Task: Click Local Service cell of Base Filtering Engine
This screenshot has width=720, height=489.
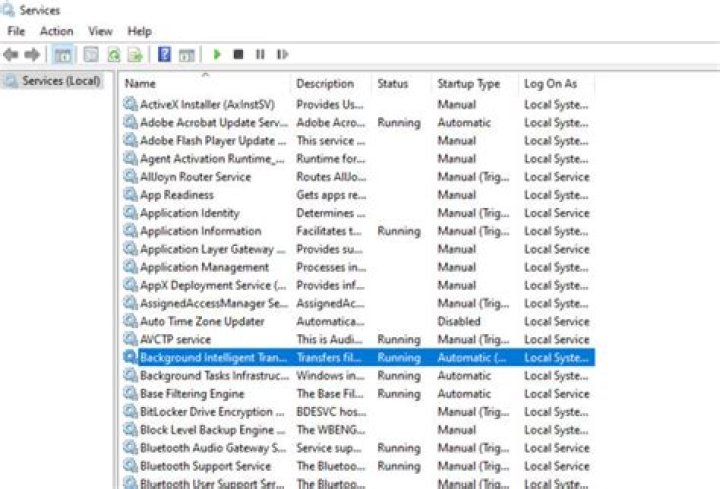Action: tap(557, 393)
